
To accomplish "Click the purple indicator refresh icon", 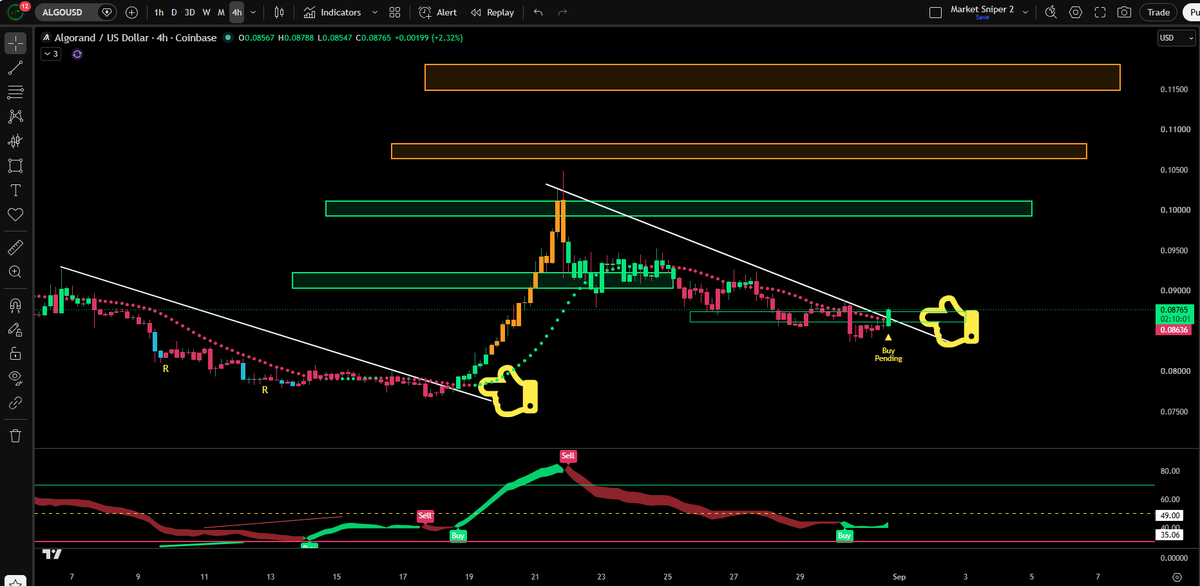I will (77, 54).
